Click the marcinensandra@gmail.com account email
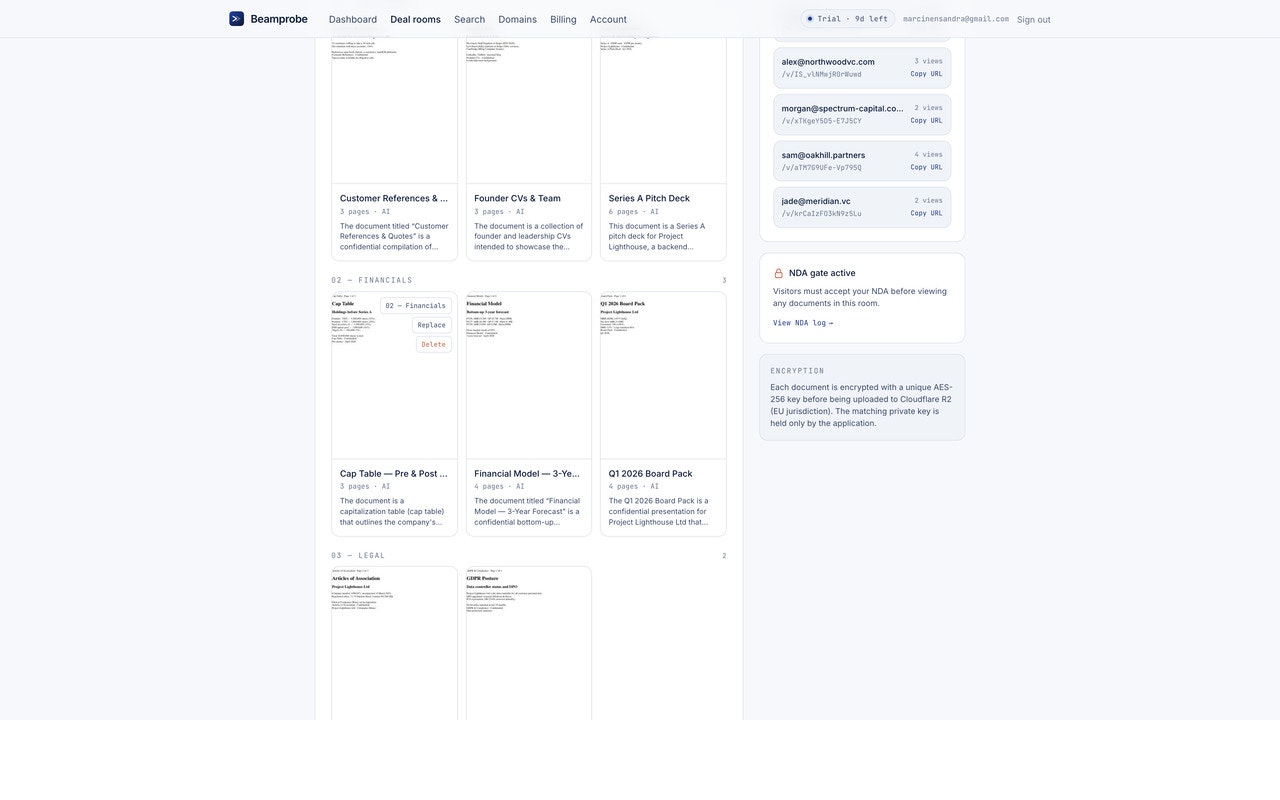The width and height of the screenshot is (1280, 800). coord(956,19)
